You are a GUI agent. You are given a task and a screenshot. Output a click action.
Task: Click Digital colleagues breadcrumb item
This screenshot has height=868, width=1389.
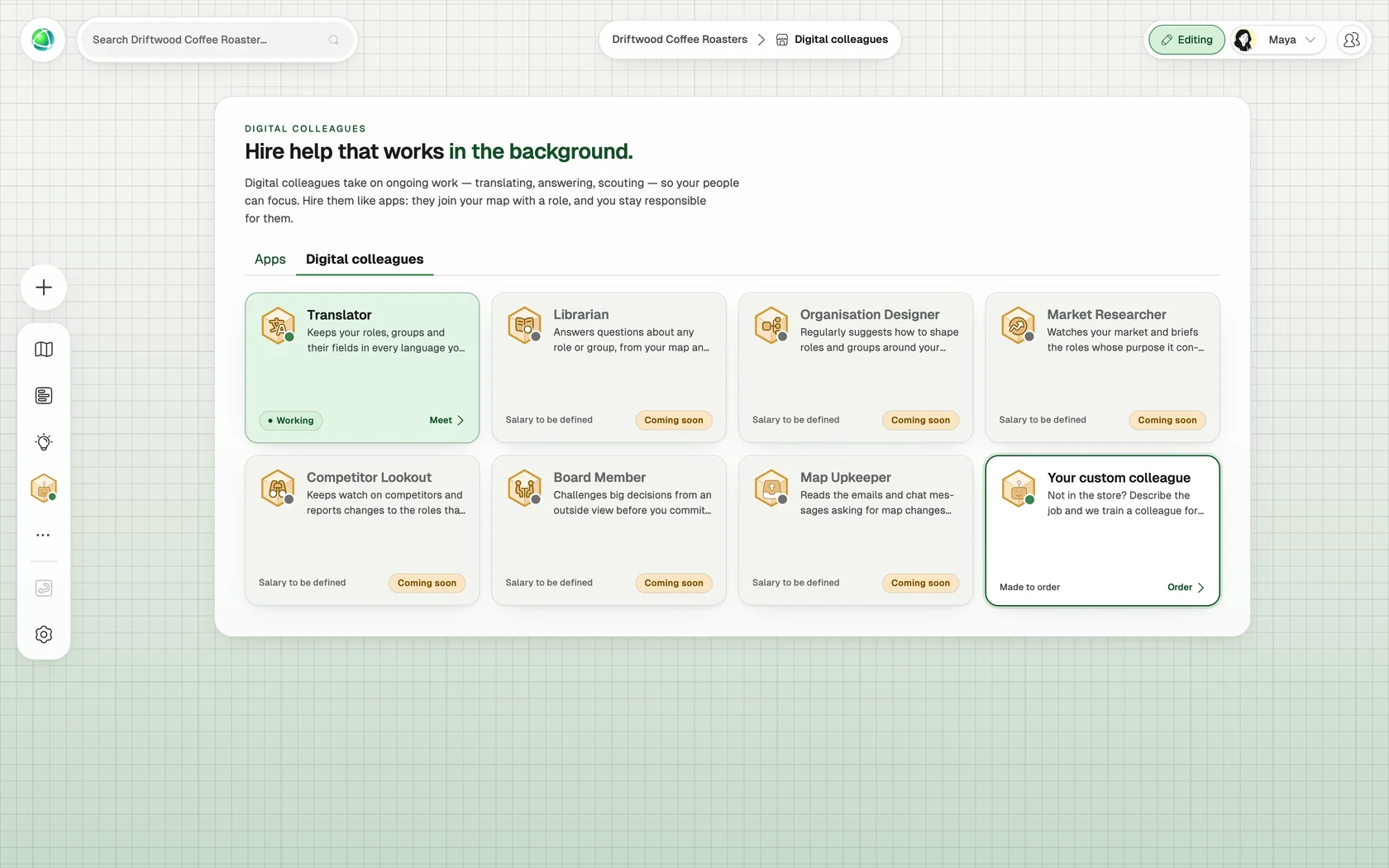coord(832,40)
